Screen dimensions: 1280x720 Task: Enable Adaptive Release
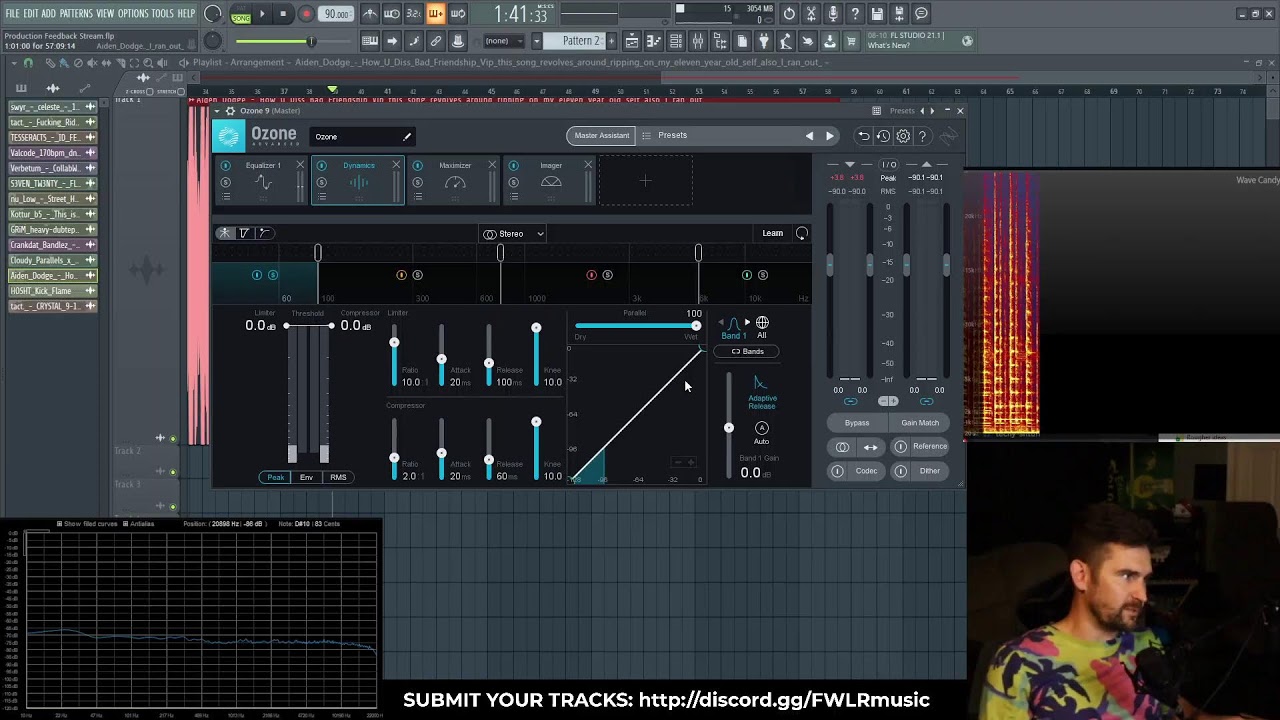[761, 393]
